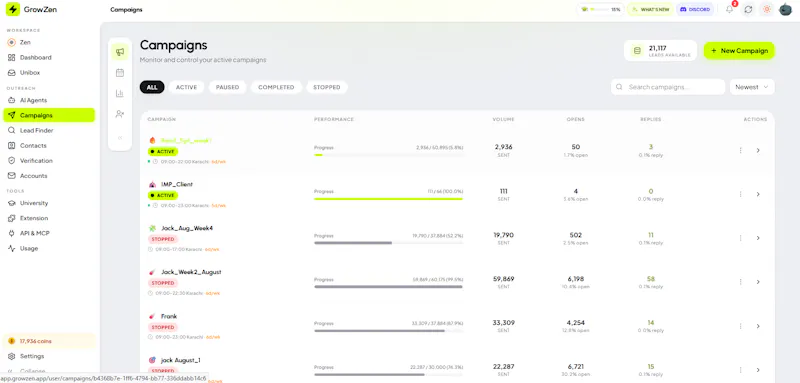Image resolution: width=800 pixels, height=383 pixels.
Task: Open the Newest sort dropdown
Action: 752,87
